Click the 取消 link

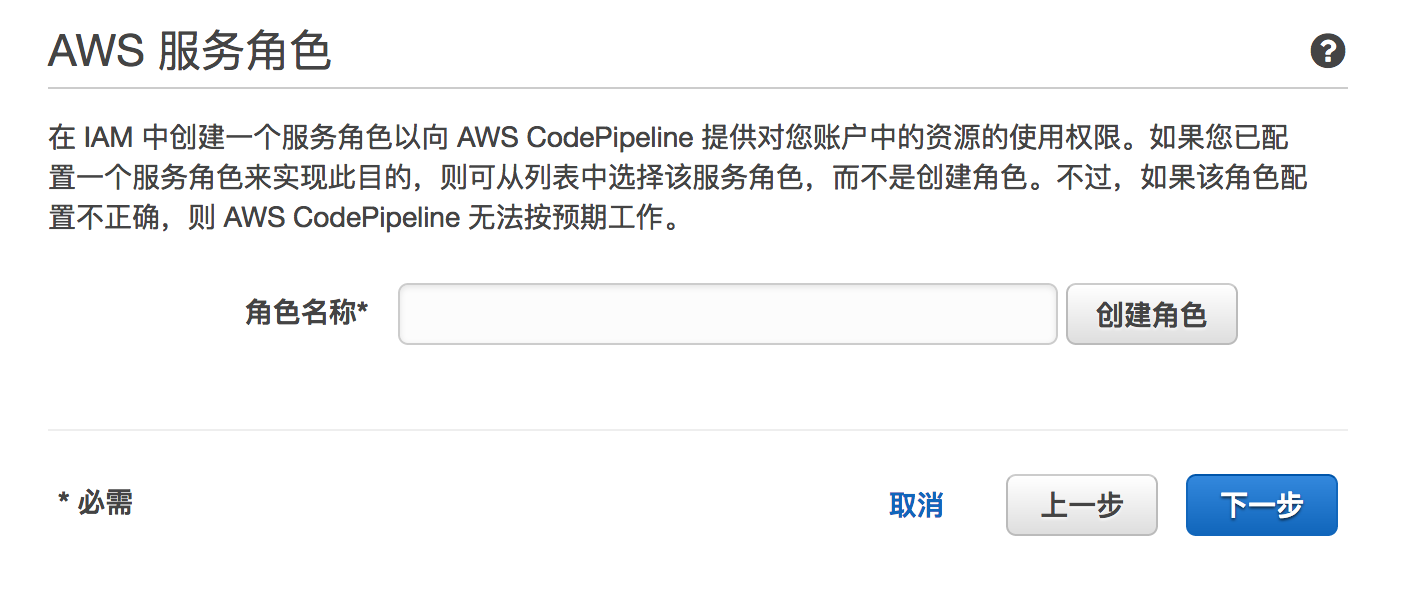point(915,505)
